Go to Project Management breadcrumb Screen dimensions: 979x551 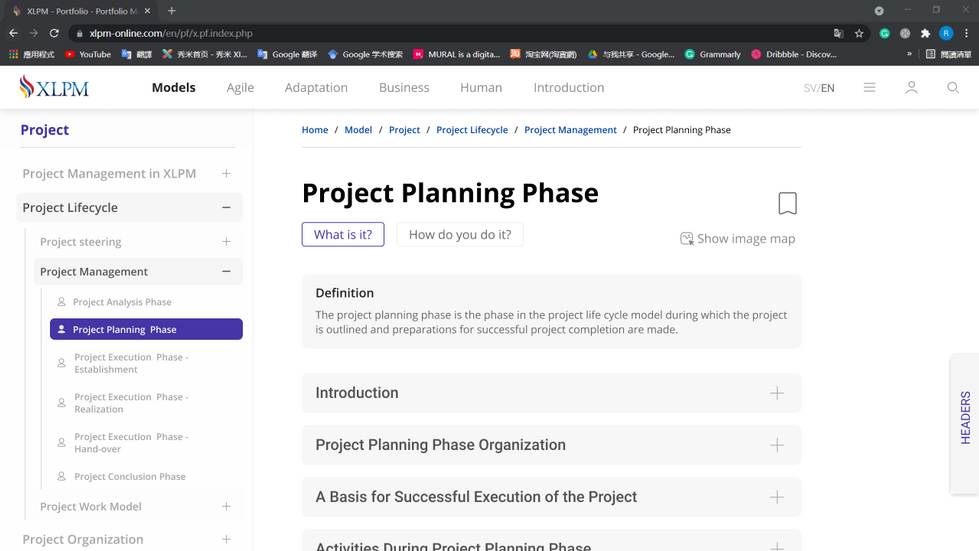[570, 130]
